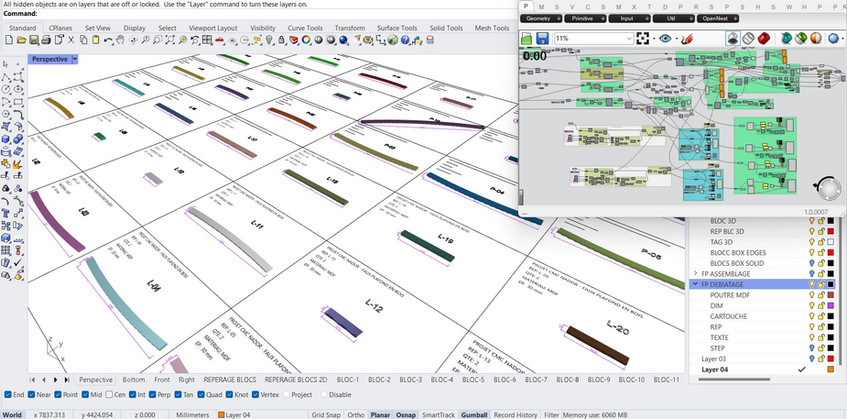Open the four-viewport layout icon
Screen dimensions: 847x419
pos(207,40)
